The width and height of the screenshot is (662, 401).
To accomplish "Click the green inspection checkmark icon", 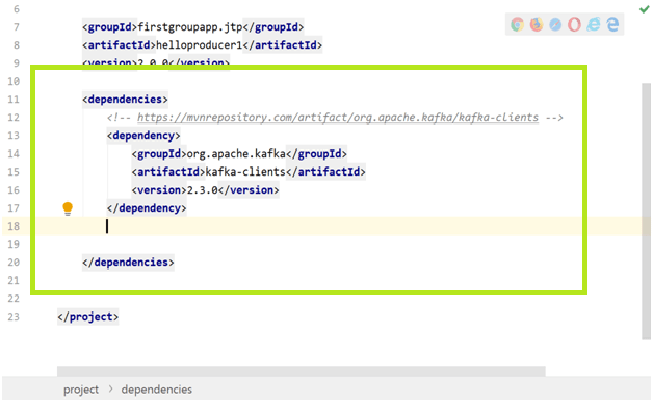I will tap(644, 9).
